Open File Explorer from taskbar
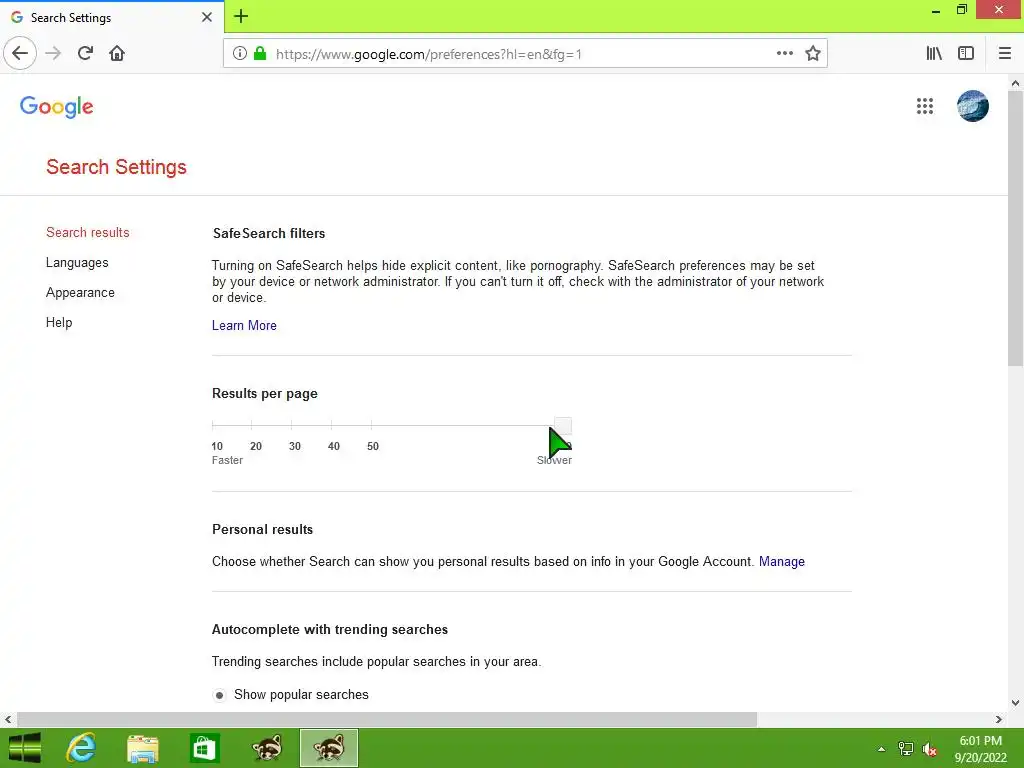The height and width of the screenshot is (768, 1024). [x=142, y=748]
